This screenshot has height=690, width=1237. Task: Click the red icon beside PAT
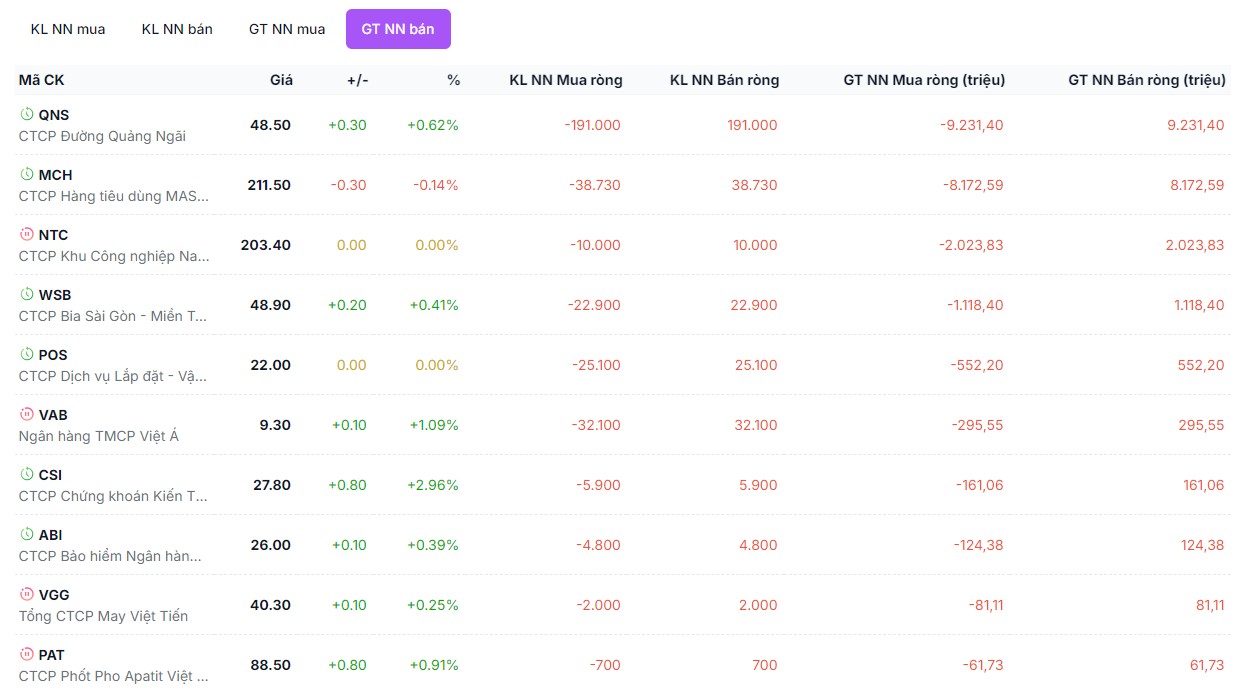pyautogui.click(x=27, y=654)
